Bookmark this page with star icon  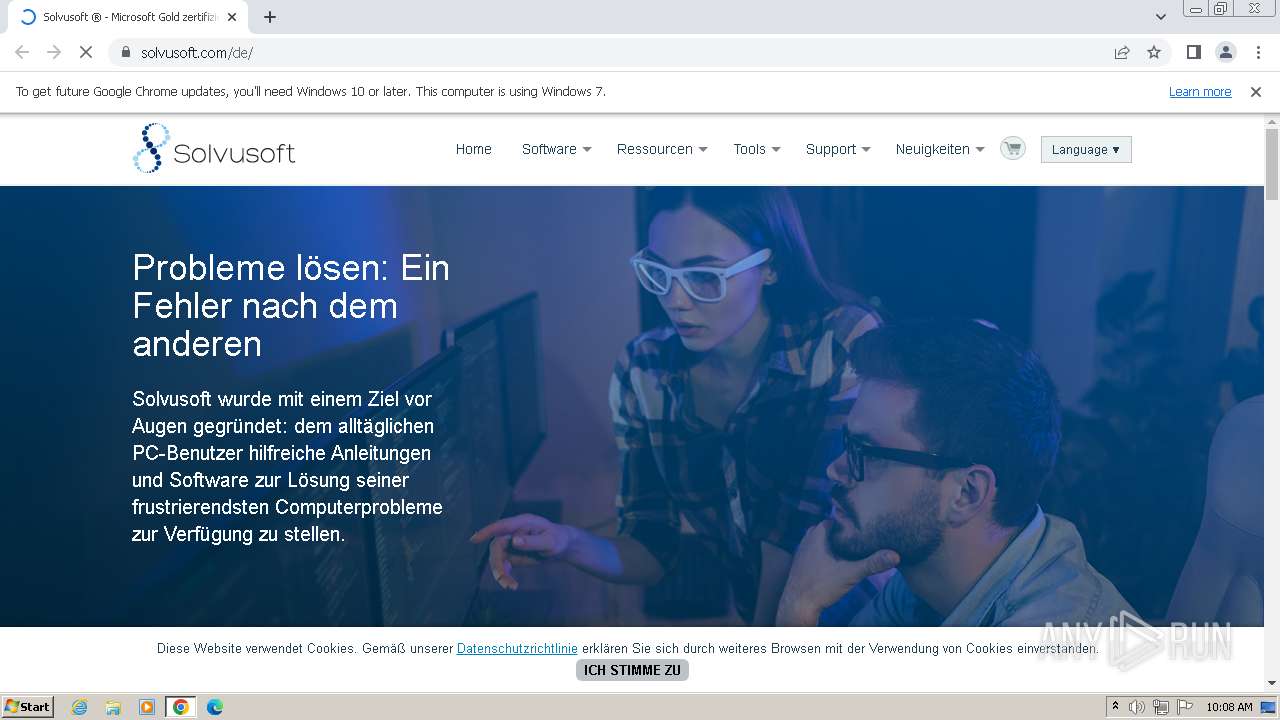coord(1154,52)
